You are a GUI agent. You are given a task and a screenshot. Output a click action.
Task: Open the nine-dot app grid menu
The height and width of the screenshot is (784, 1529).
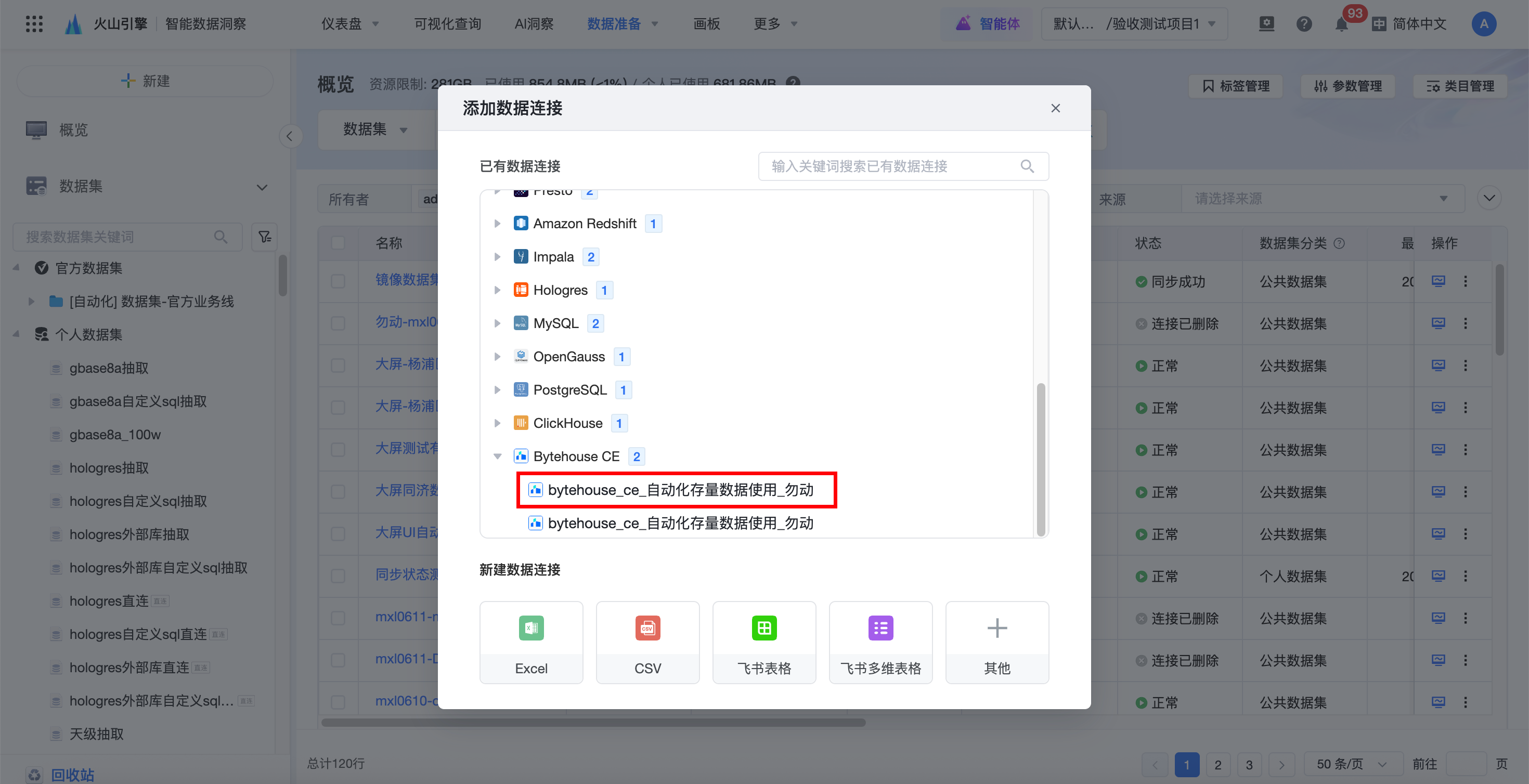coord(34,24)
